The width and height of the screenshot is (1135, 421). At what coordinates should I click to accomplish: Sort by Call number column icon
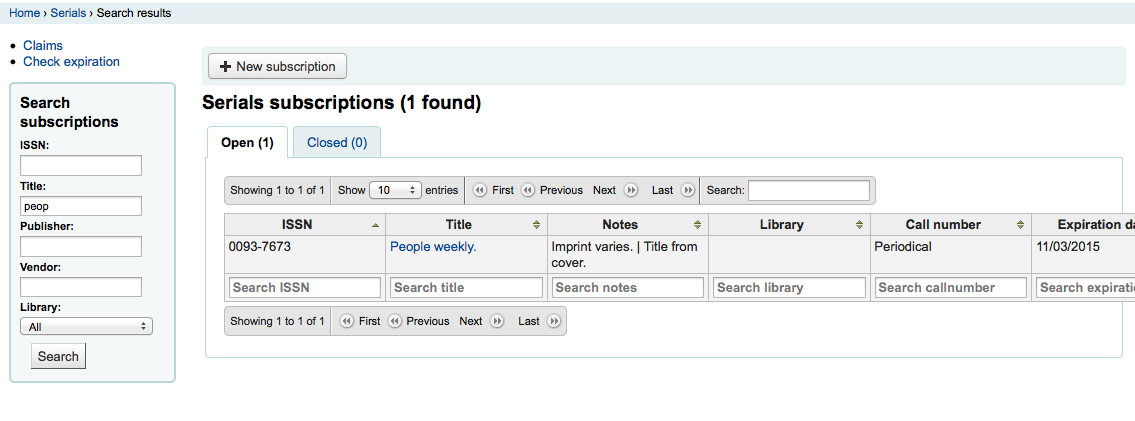pos(1020,225)
